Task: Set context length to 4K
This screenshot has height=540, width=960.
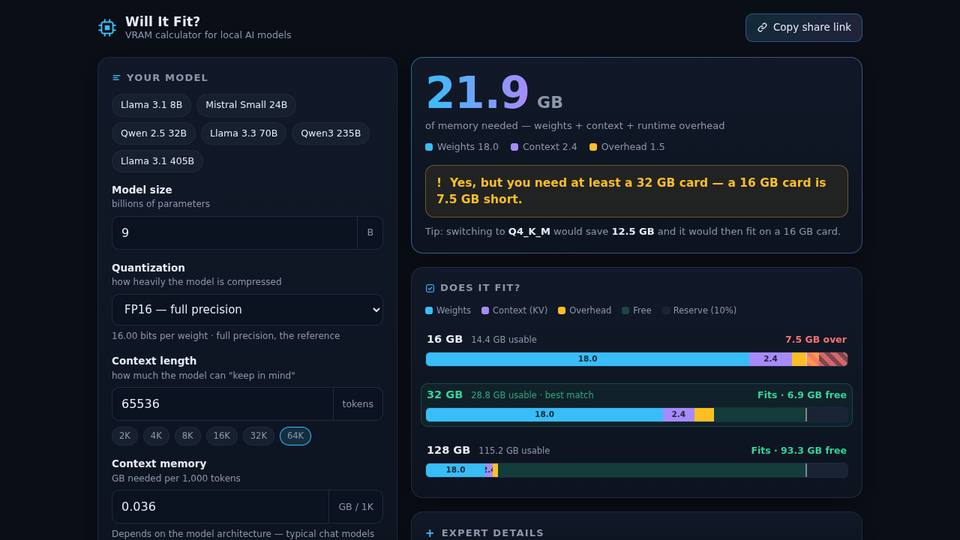Action: pyautogui.click(x=156, y=436)
